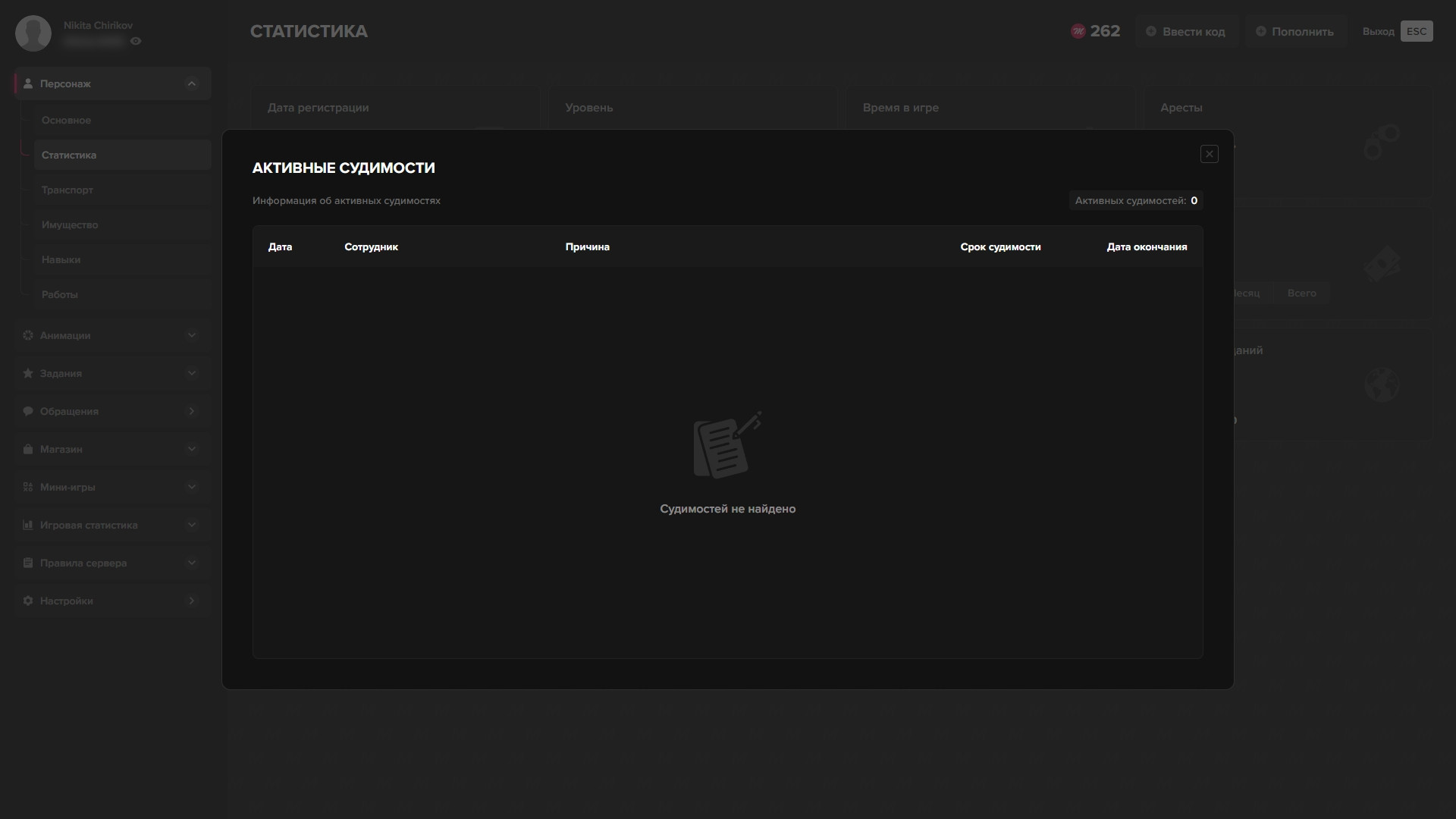Image resolution: width=1456 pixels, height=819 pixels.
Task: Click the Выход label
Action: 1378,31
